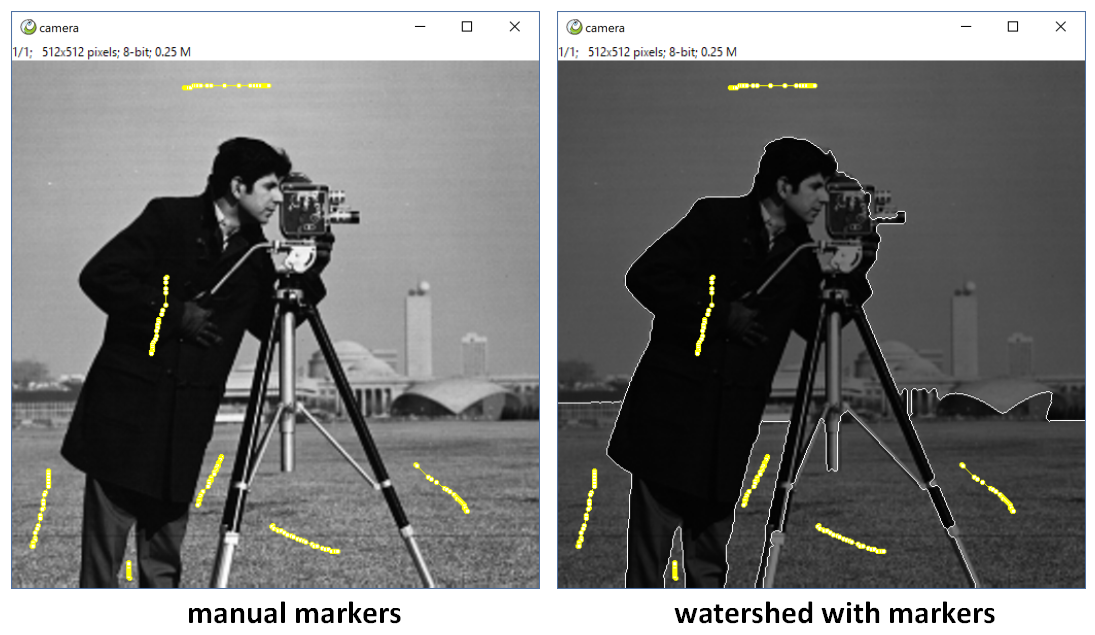Screen dimensions: 1095x635
Task: Click the yellow sky marker in right image
Action: pyautogui.click(x=772, y=86)
